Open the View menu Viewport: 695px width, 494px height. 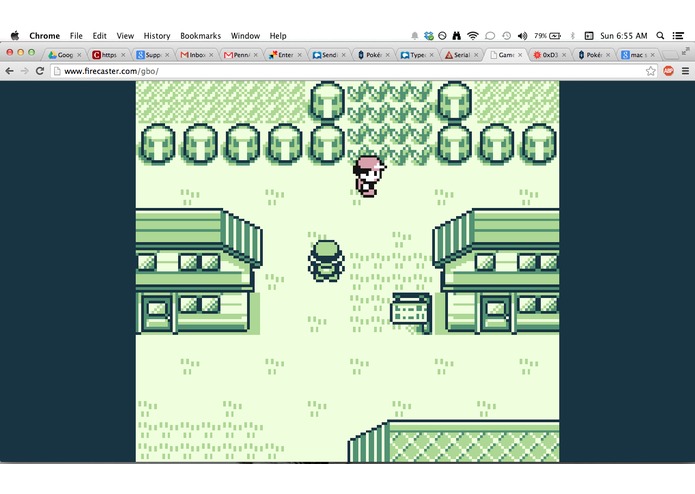pos(125,36)
